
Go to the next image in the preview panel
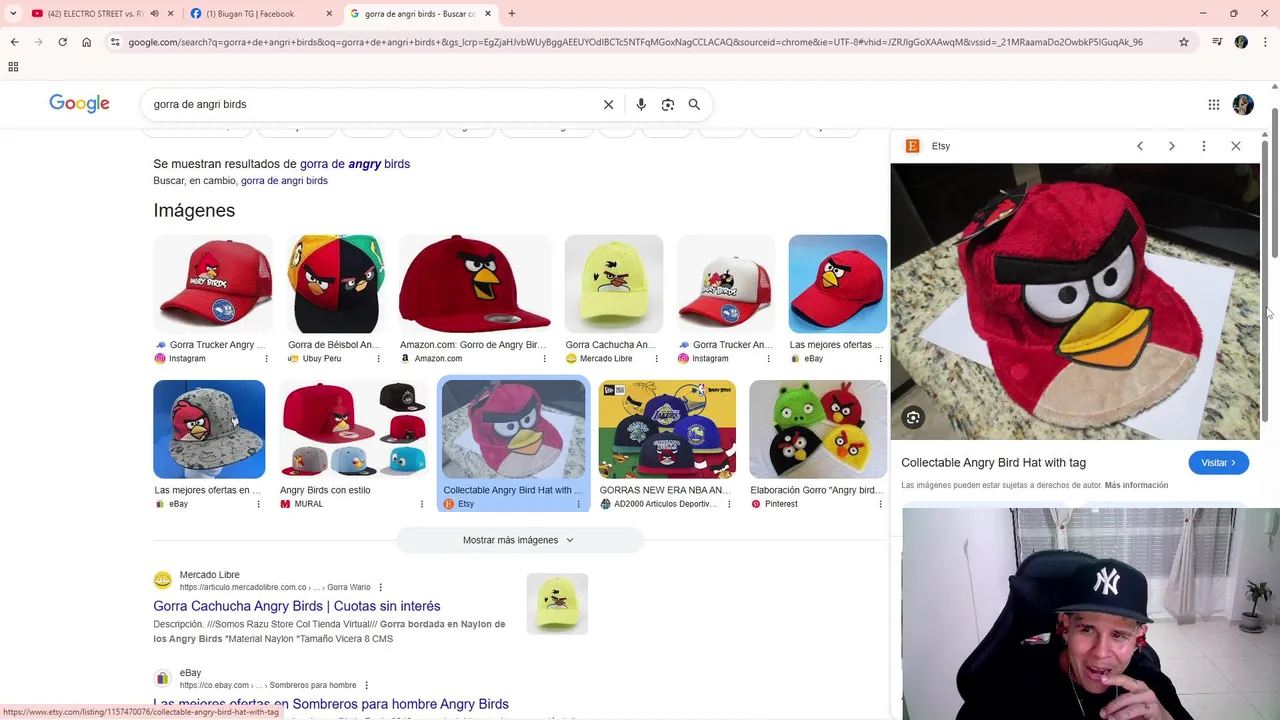point(1172,146)
